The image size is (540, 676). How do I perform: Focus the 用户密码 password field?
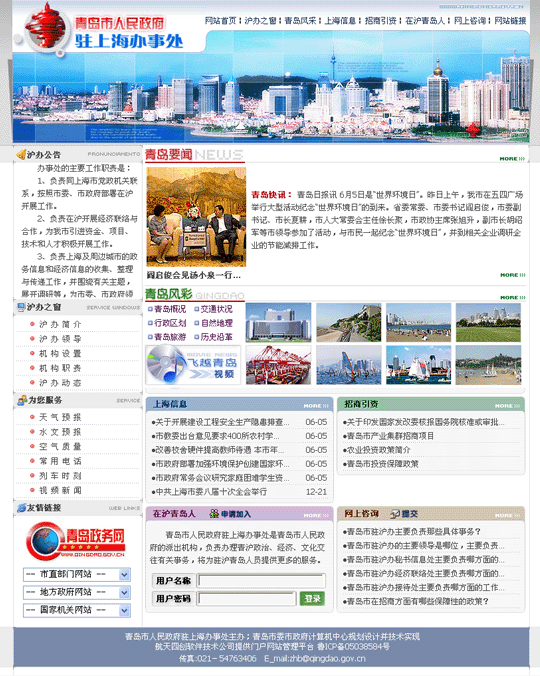pyautogui.click(x=247, y=598)
